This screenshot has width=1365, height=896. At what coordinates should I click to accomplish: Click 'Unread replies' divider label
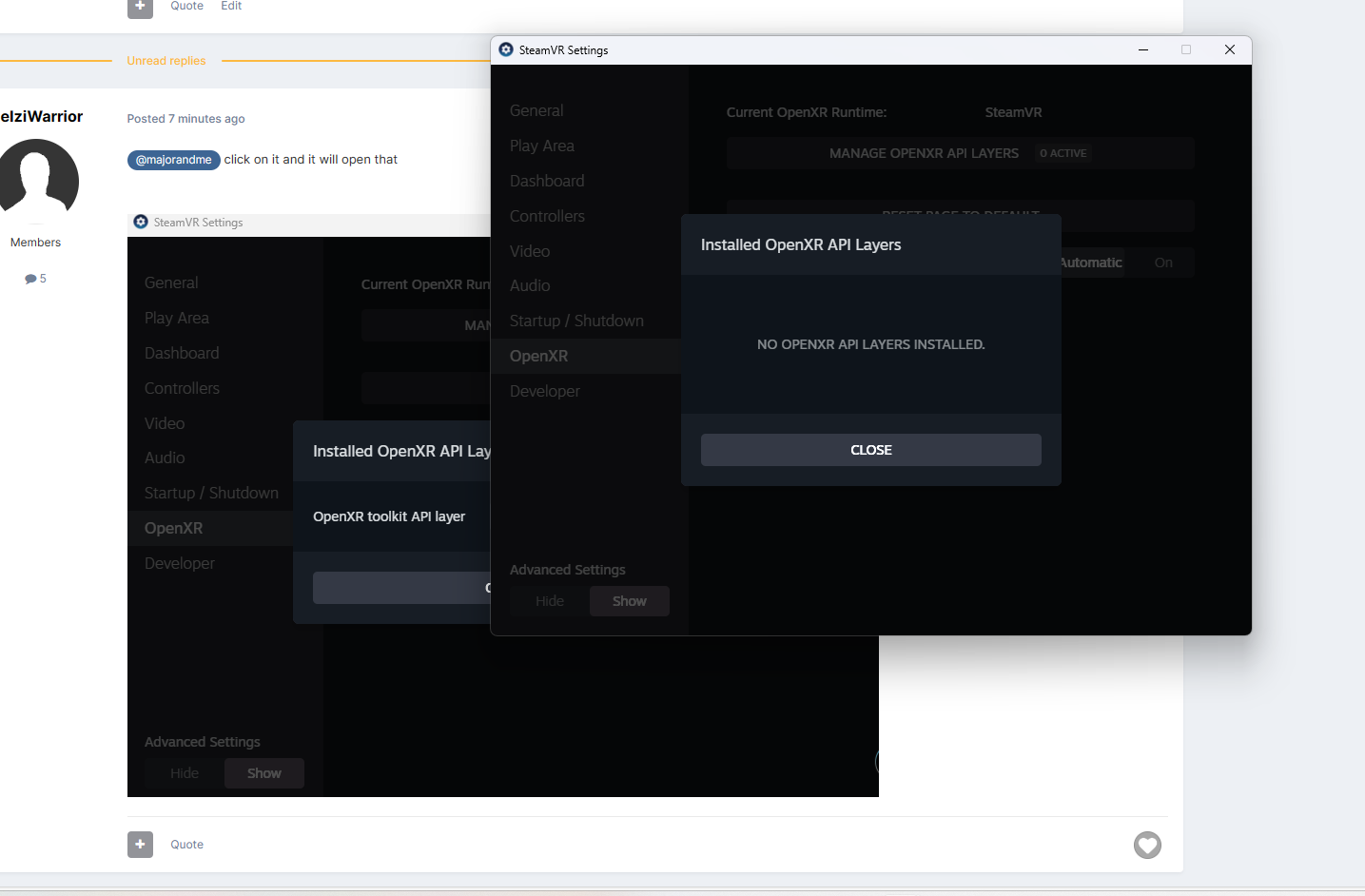click(x=166, y=61)
